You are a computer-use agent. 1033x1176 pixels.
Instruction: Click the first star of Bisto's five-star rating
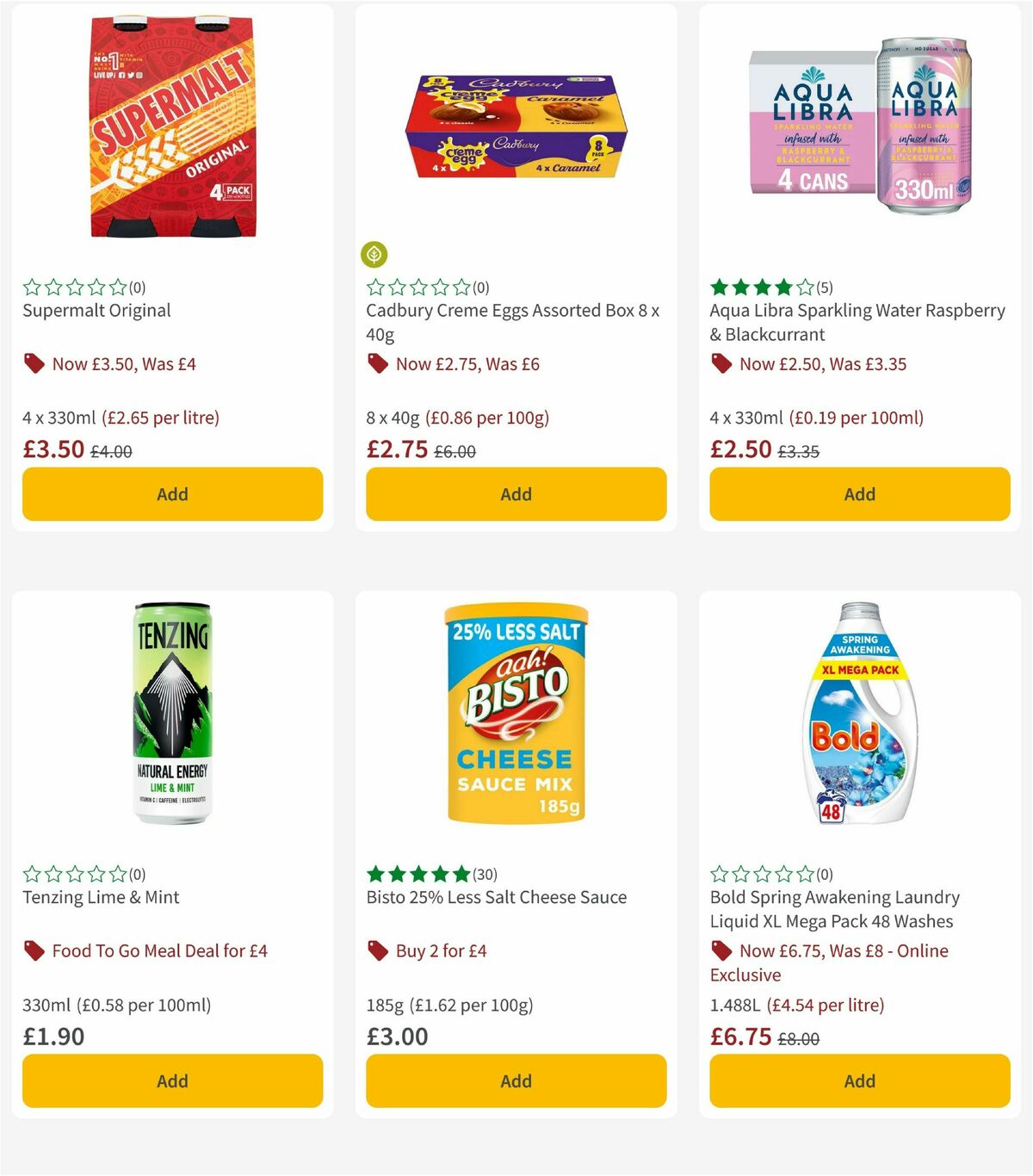(374, 874)
